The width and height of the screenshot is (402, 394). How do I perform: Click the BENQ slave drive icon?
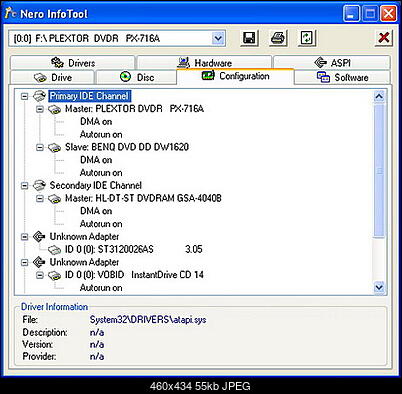(54, 147)
